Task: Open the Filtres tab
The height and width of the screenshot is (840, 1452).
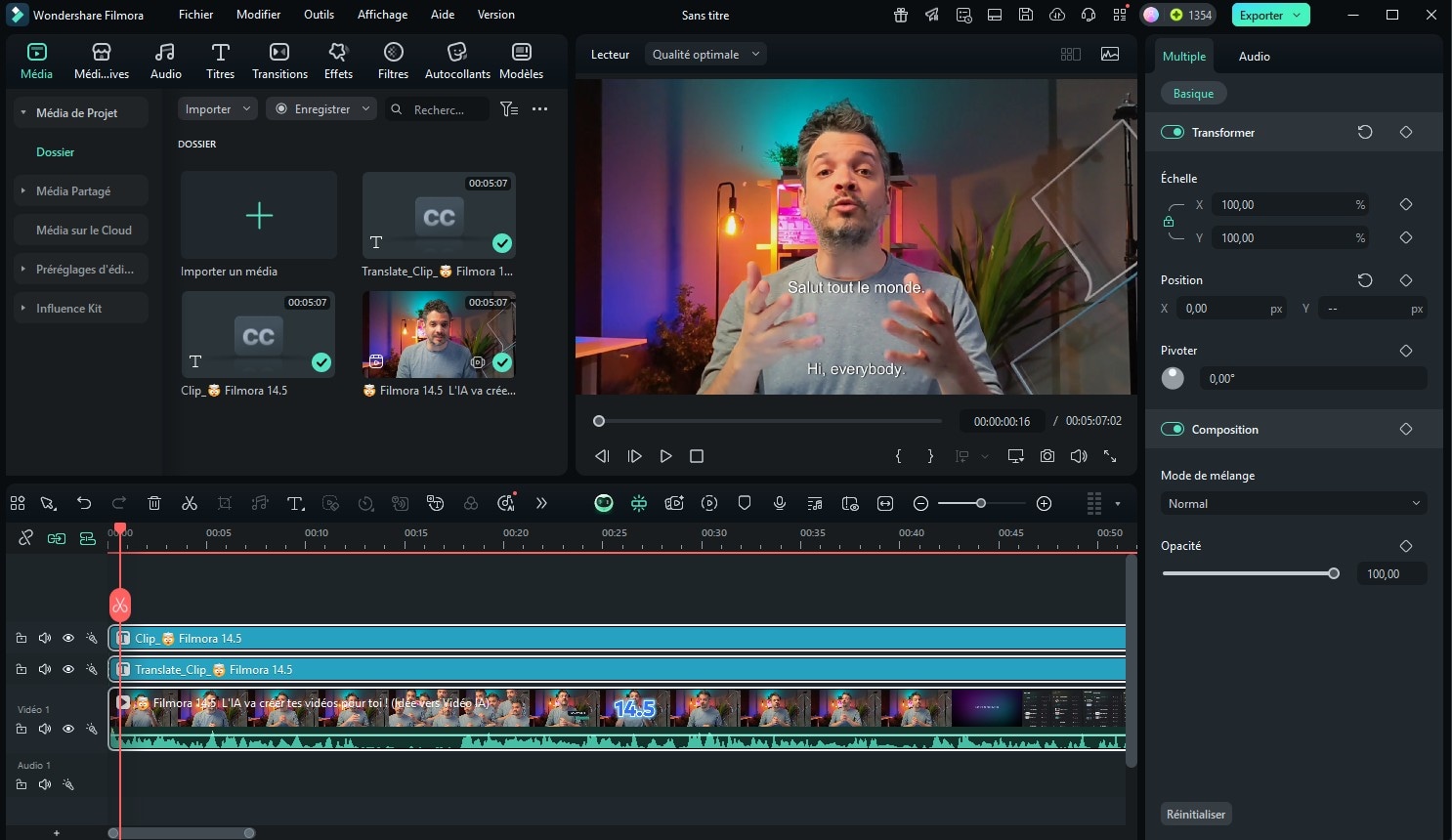Action: [x=393, y=61]
